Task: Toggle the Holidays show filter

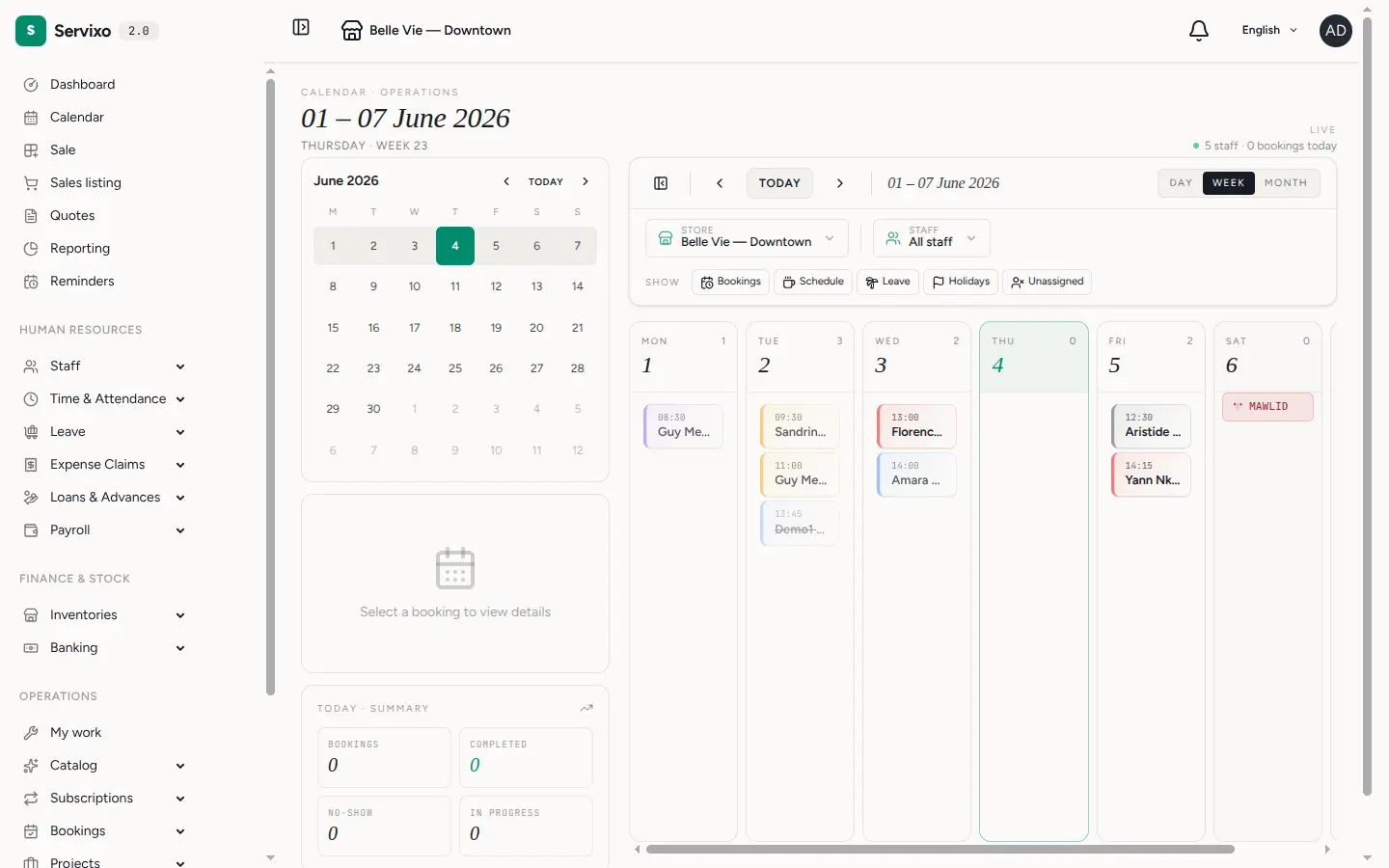Action: [961, 282]
